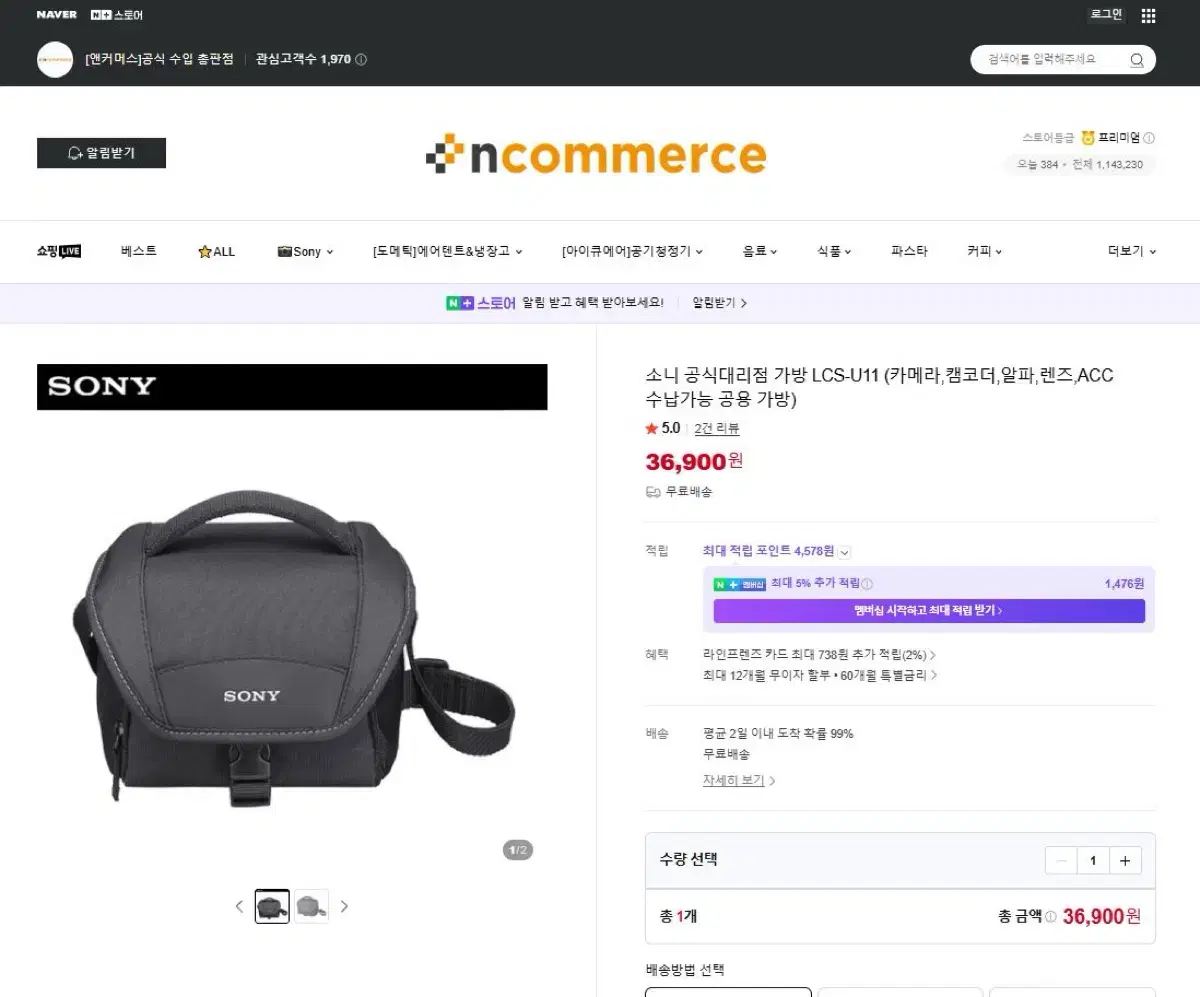Show the next product image arrow

[344, 906]
